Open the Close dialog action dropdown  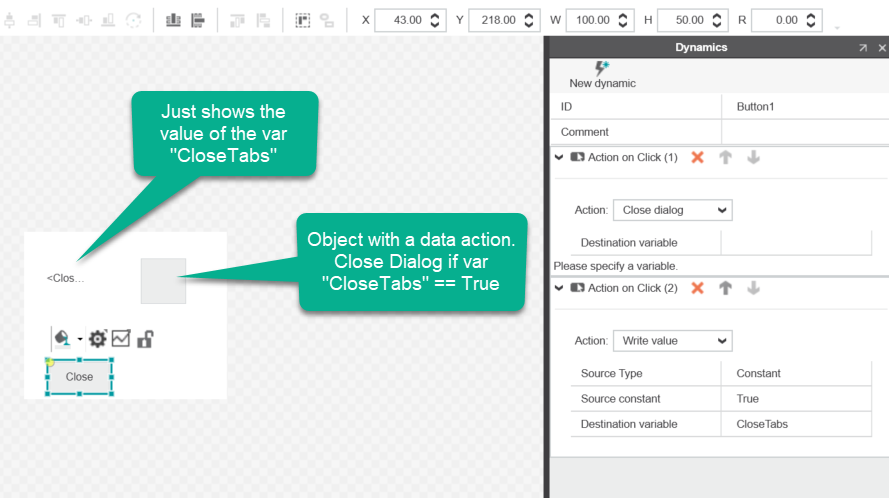(672, 210)
